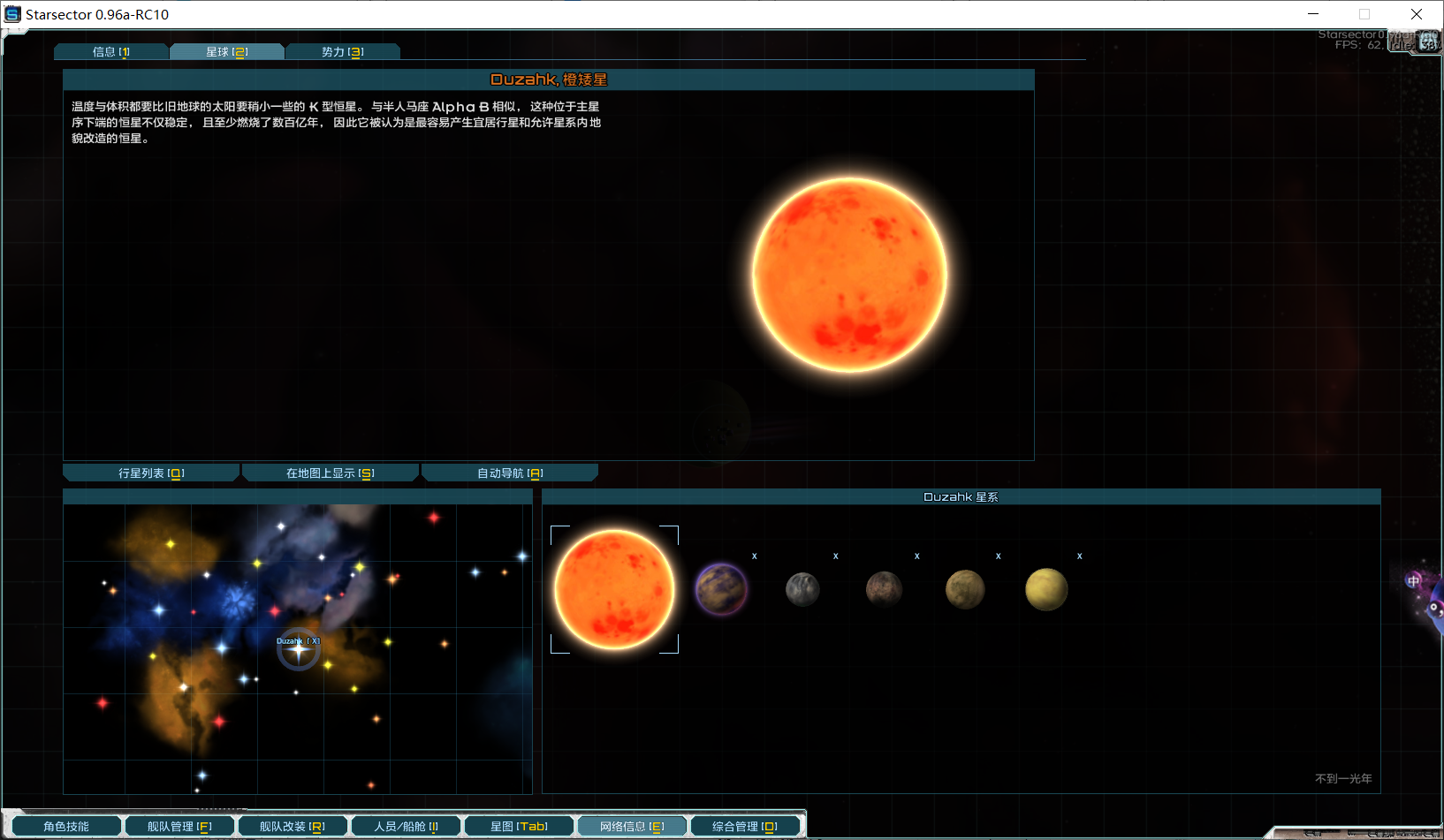Open the 行星列表 [Q] planet list

[x=151, y=473]
